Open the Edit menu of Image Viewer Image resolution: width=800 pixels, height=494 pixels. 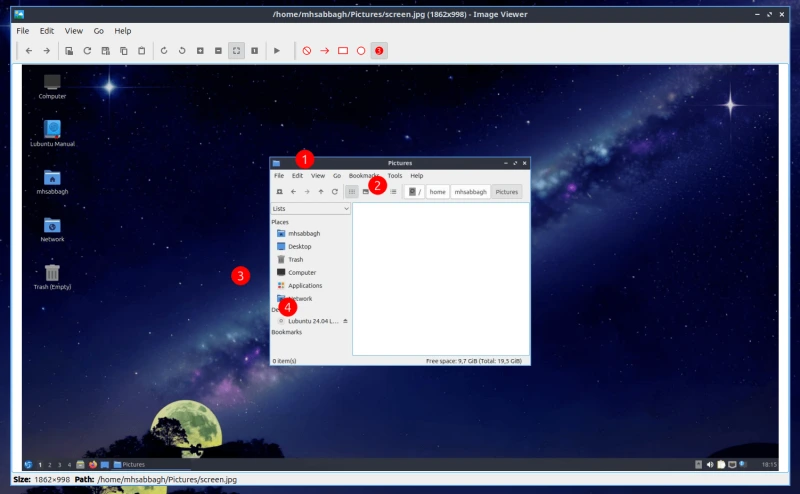(x=47, y=31)
